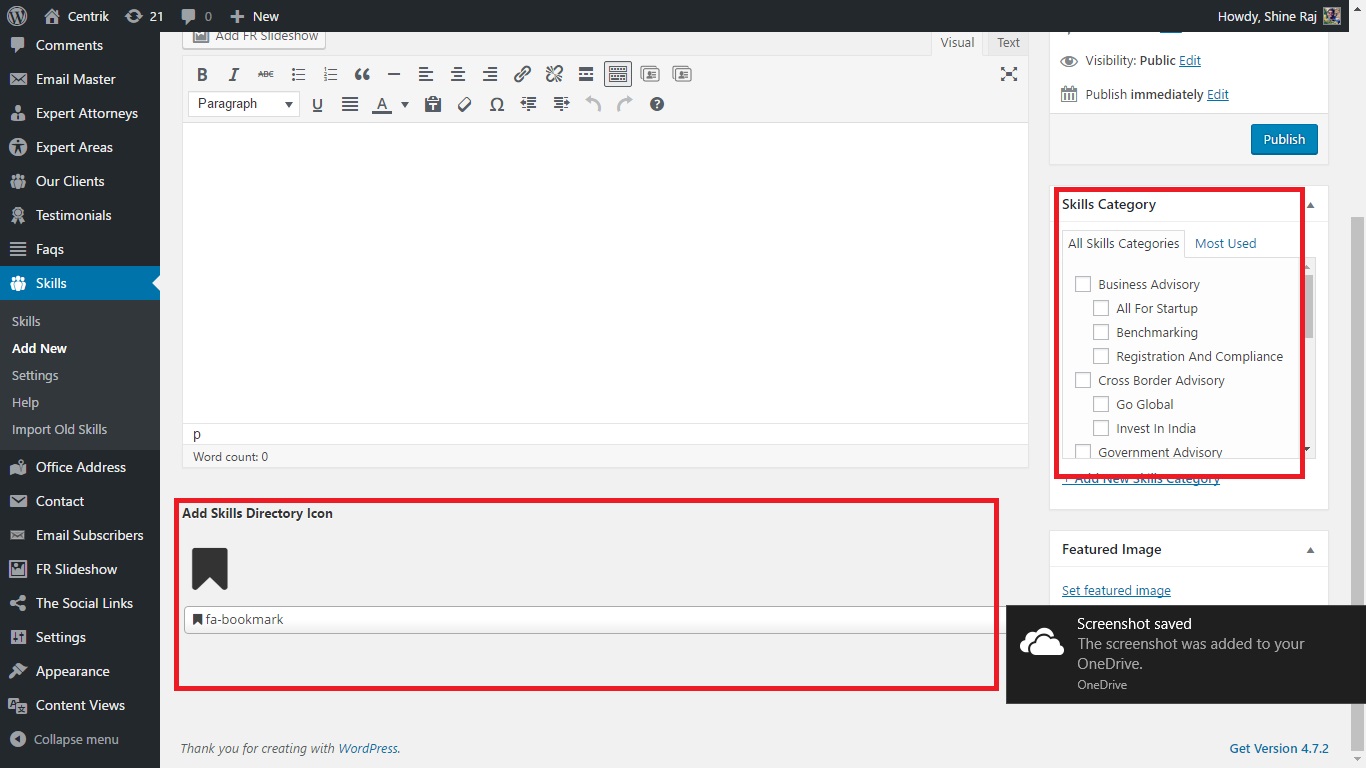Viewport: 1366px width, 768px height.
Task: Click the Set featured image link
Action: pyautogui.click(x=1116, y=590)
